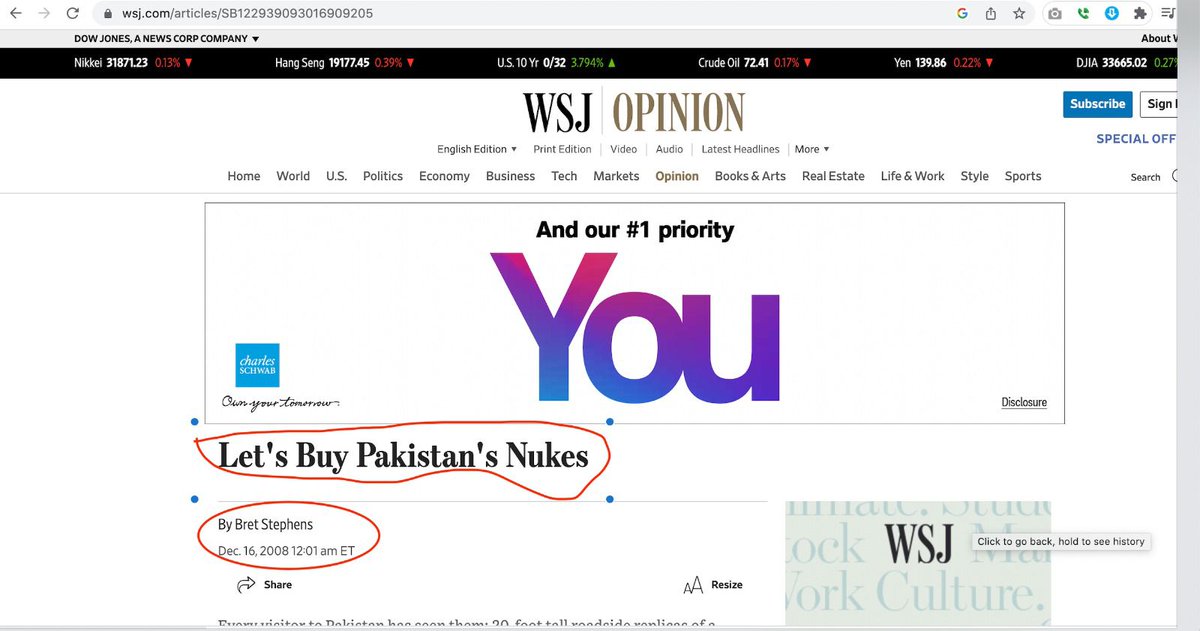Click the DJIA ticker quote

tap(1125, 63)
